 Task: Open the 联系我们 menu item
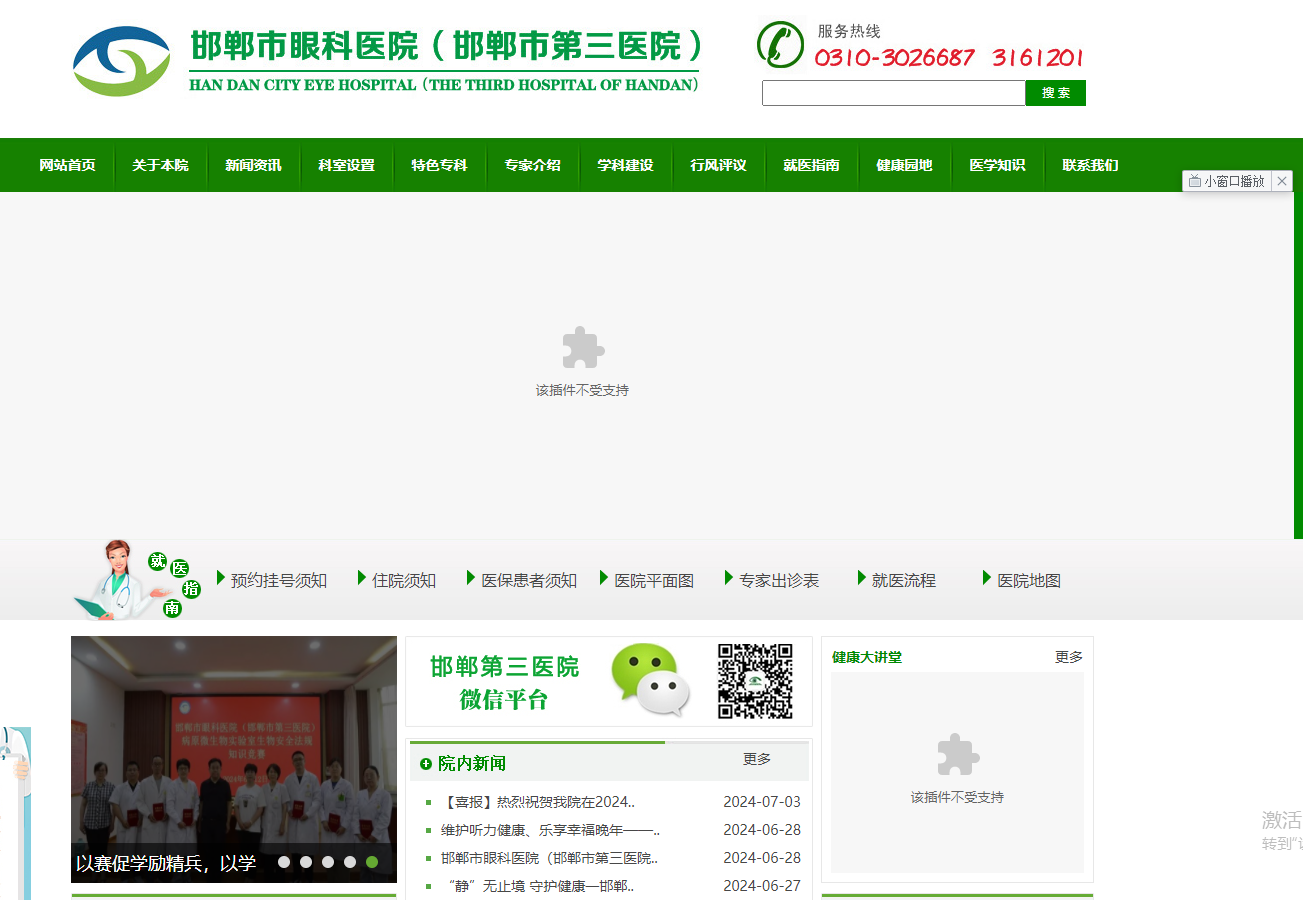click(1090, 165)
